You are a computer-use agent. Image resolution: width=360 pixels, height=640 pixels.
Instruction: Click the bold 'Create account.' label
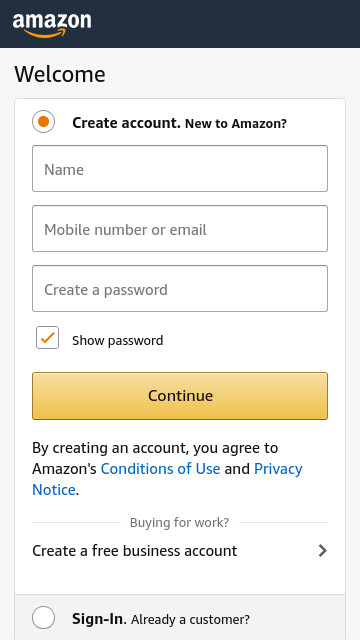(x=127, y=123)
